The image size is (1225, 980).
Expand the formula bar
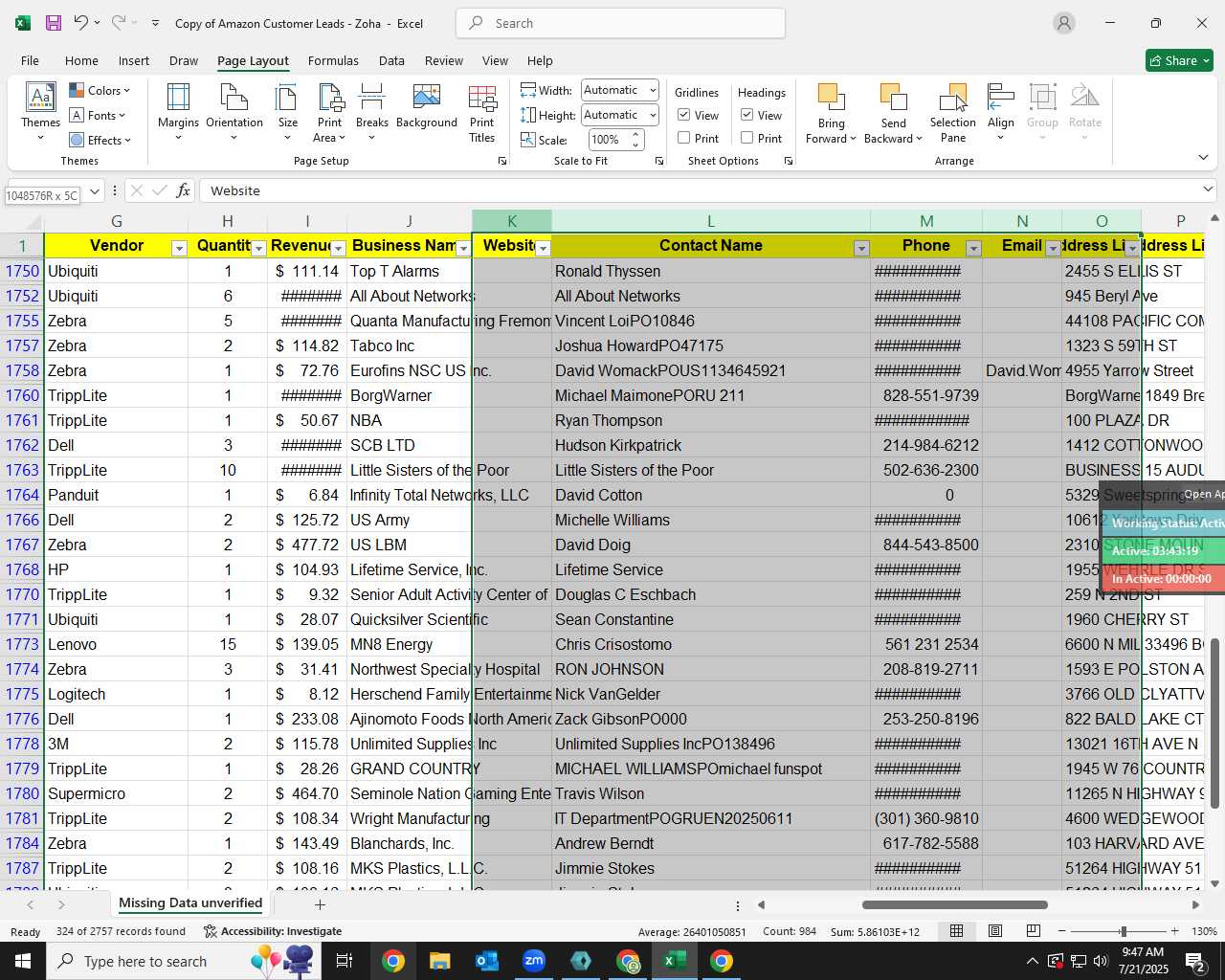pos(1208,189)
